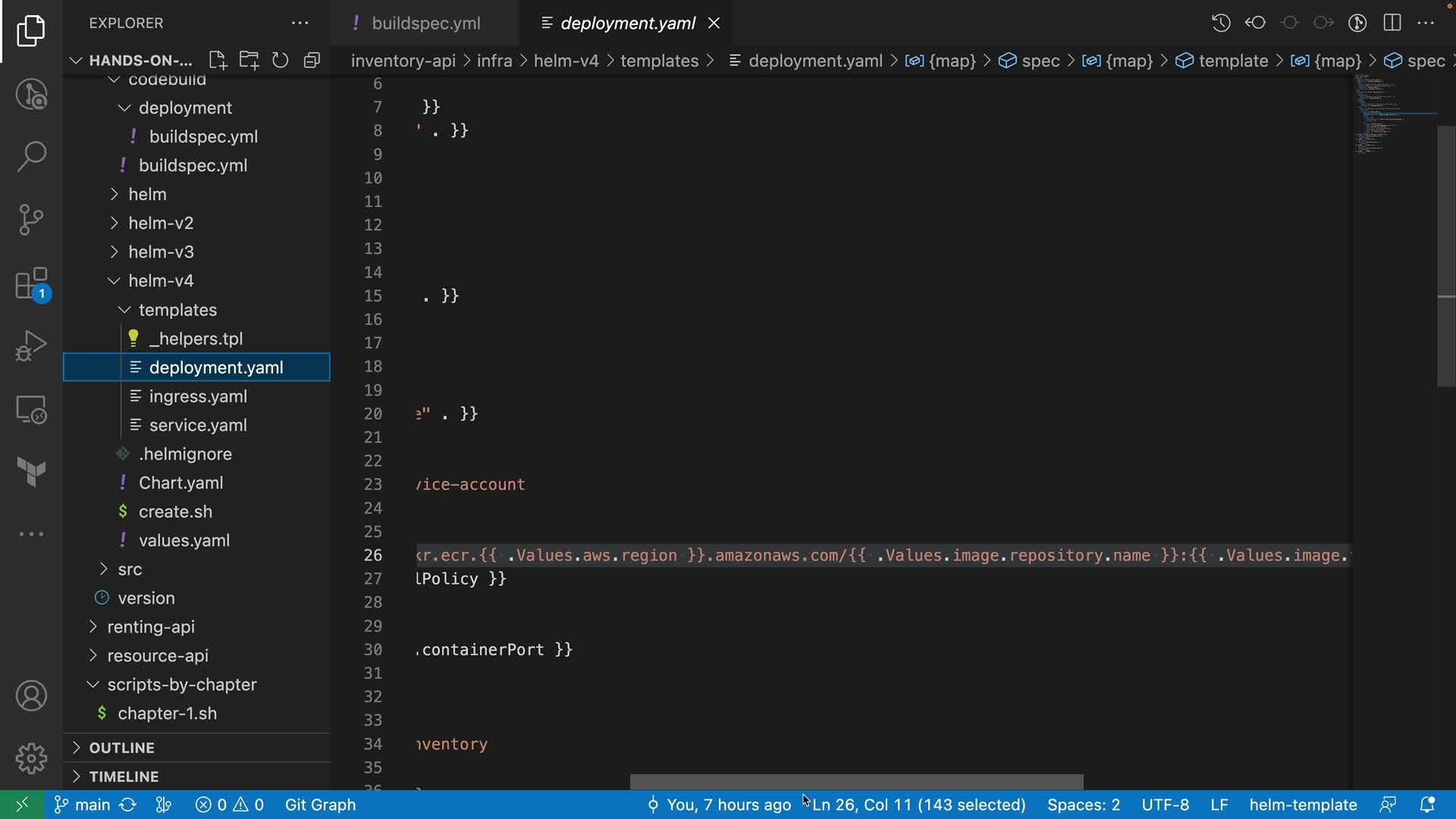Click Git Graph in status bar
This screenshot has width=1456, height=819.
[320, 805]
